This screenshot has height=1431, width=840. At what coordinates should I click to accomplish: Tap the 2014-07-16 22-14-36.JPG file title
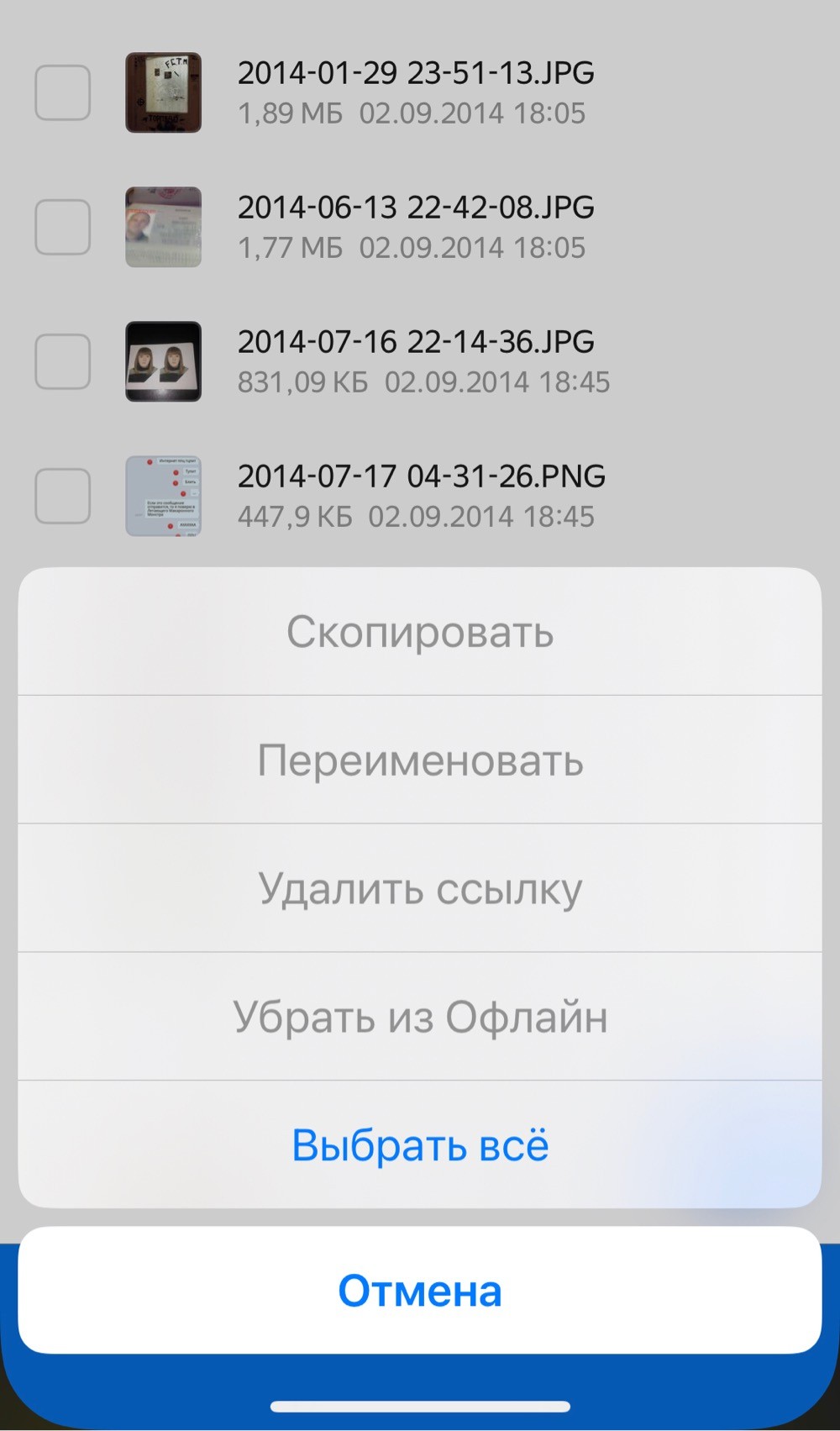tap(416, 342)
